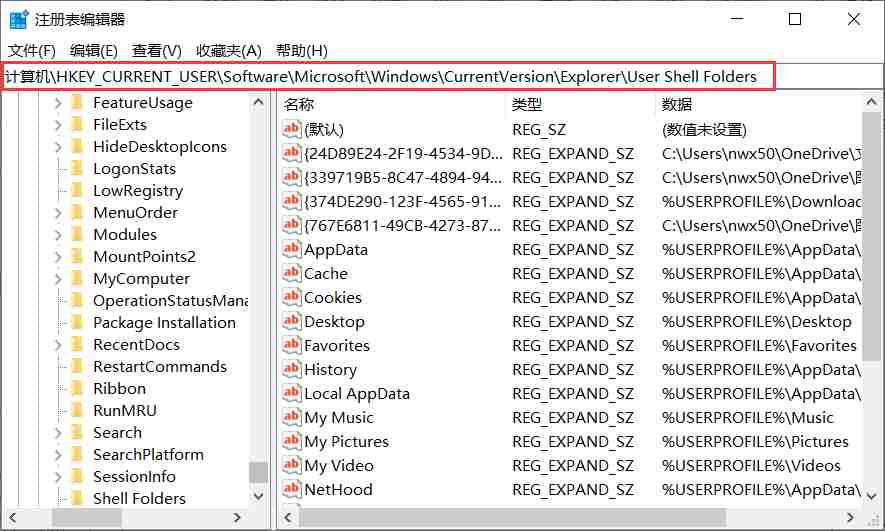Open the 查看(V) menu
Viewport: 885px width, 531px height.
tap(156, 51)
